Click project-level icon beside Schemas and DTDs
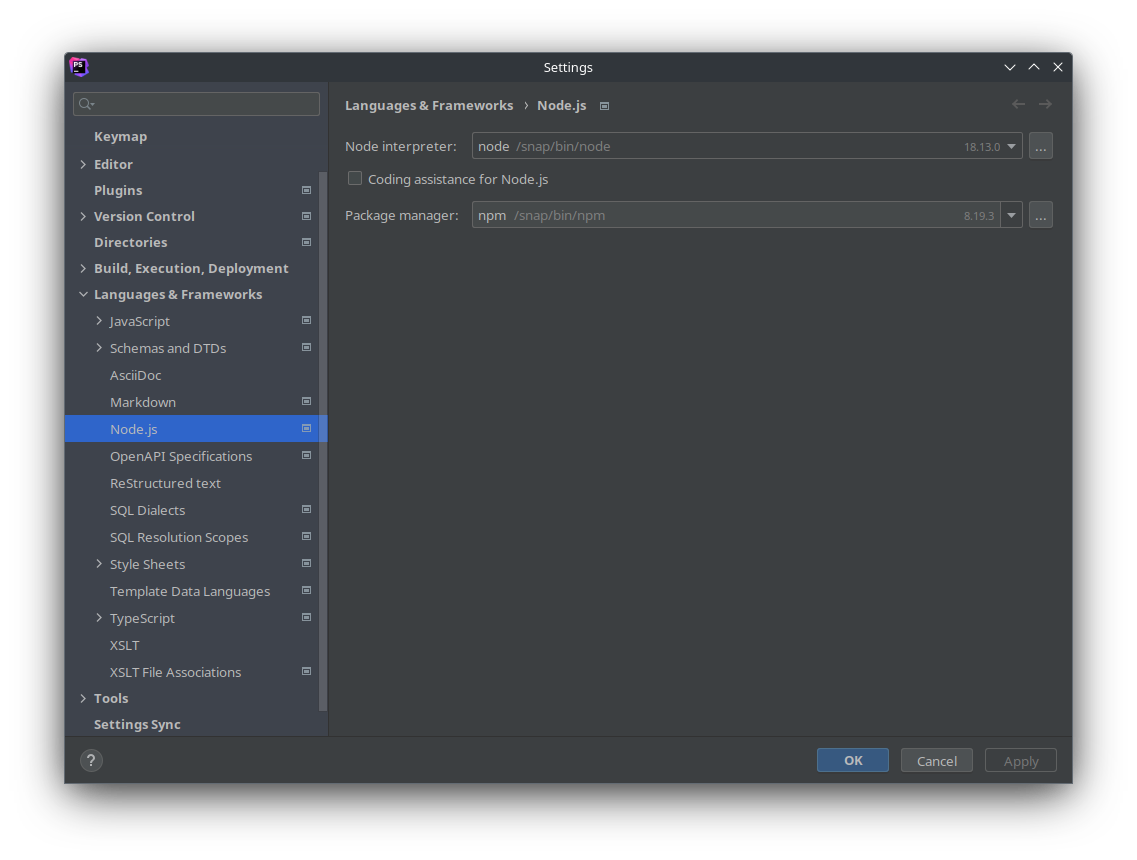 click(306, 347)
